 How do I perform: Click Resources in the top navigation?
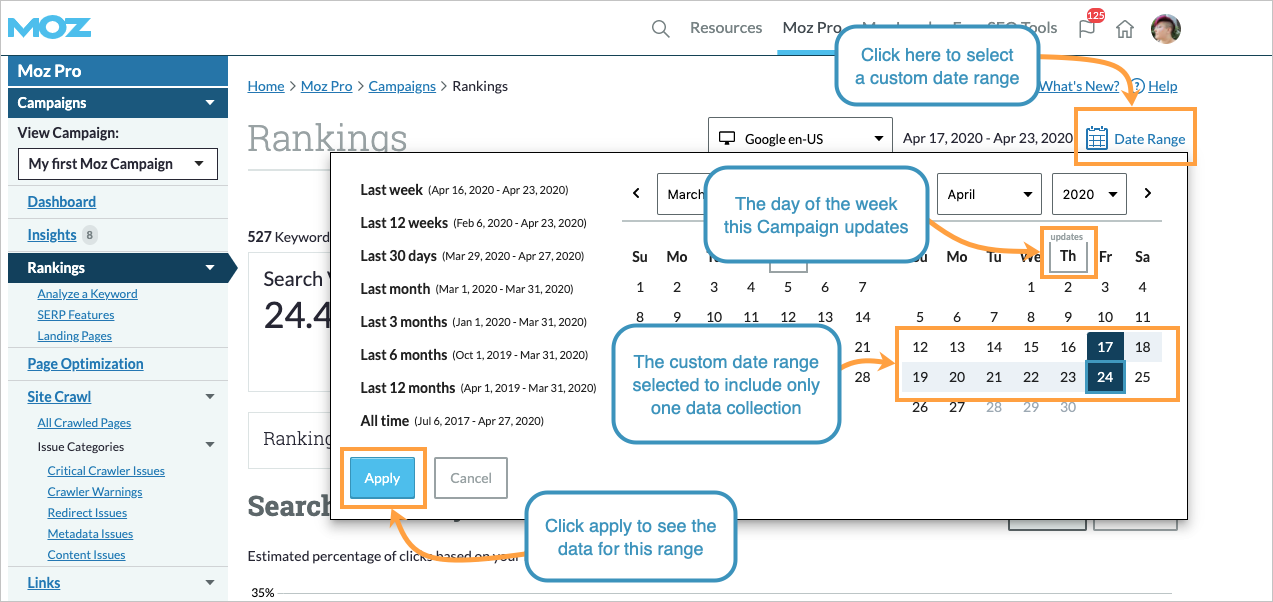point(726,28)
